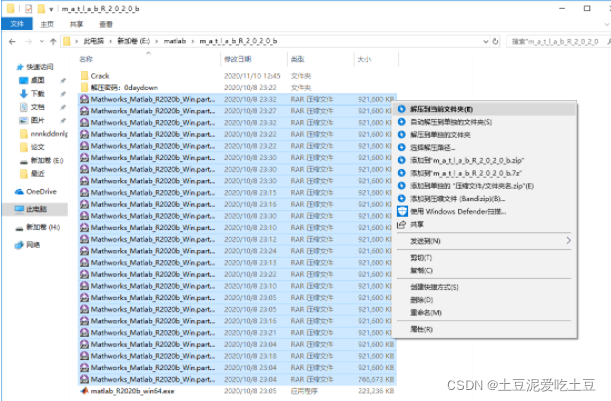The height and width of the screenshot is (401, 611).
Task: Click Windows Defender scan menu entry
Action: click(x=485, y=212)
